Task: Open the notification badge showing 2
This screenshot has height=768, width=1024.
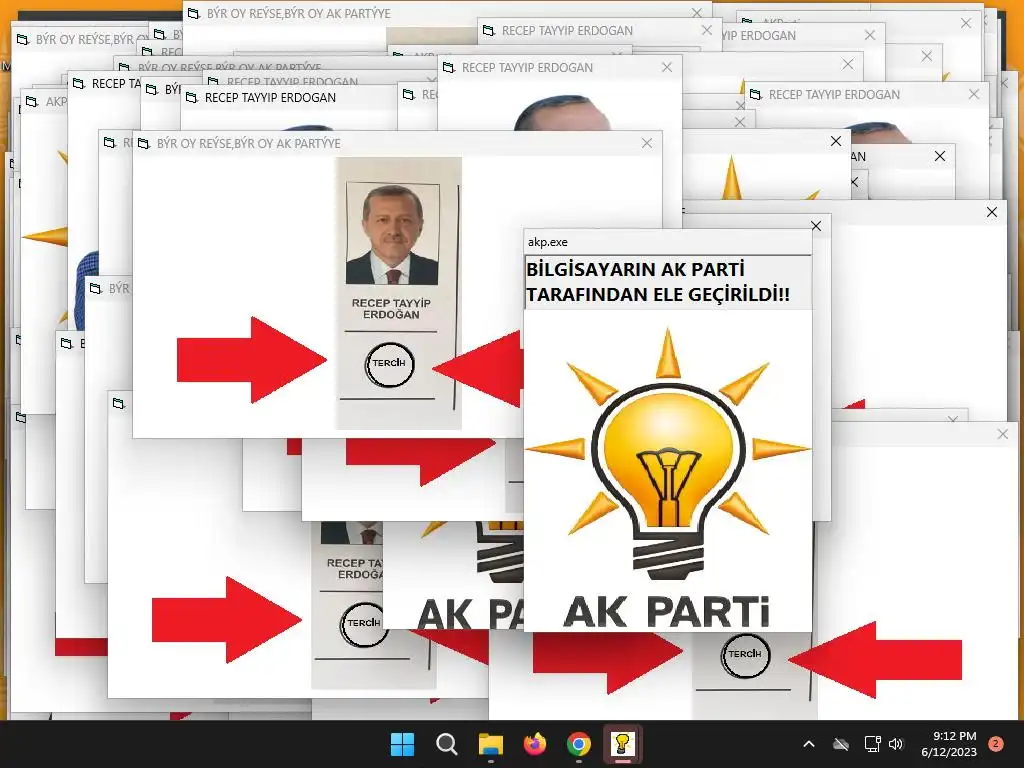Action: 996,744
